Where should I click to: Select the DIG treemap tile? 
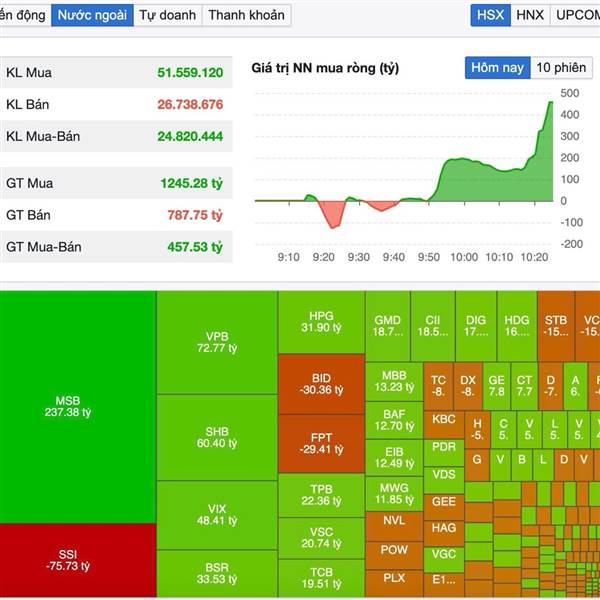pos(476,326)
